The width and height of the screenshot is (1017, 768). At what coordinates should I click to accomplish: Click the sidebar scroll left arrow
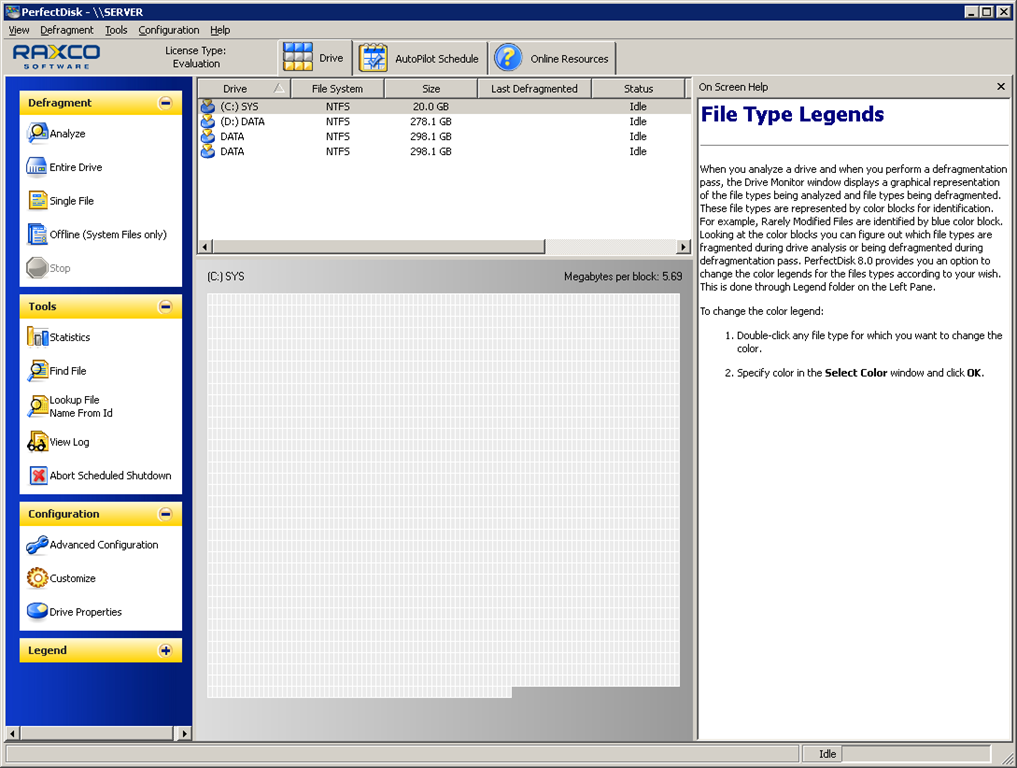pos(12,734)
